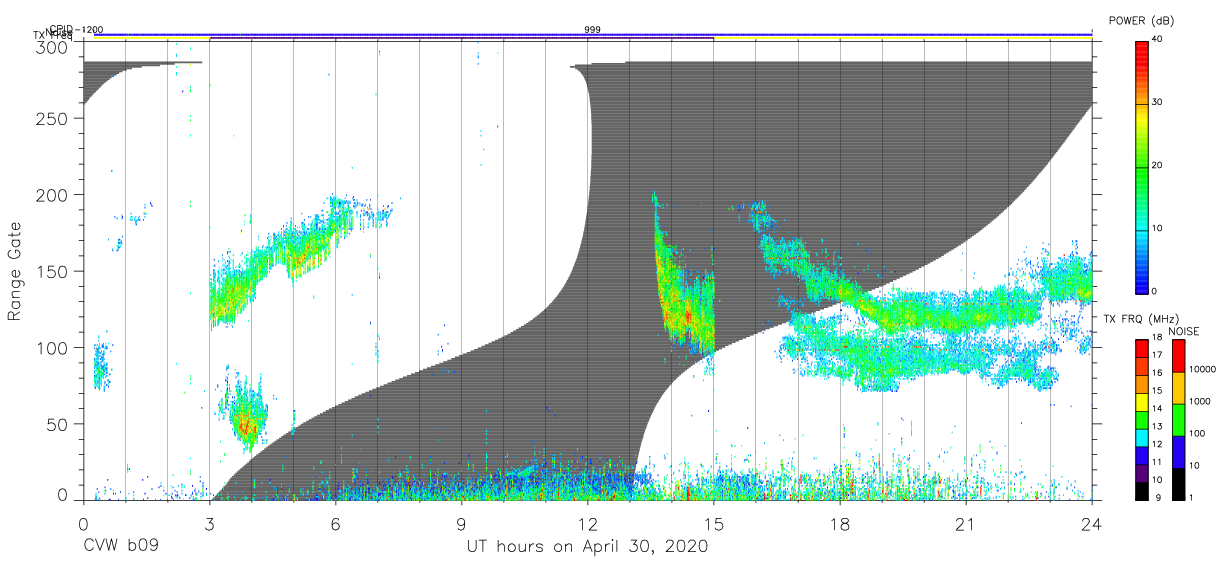Click the '10' label on NOISE scale
The width and height of the screenshot is (1228, 567).
click(x=1195, y=466)
